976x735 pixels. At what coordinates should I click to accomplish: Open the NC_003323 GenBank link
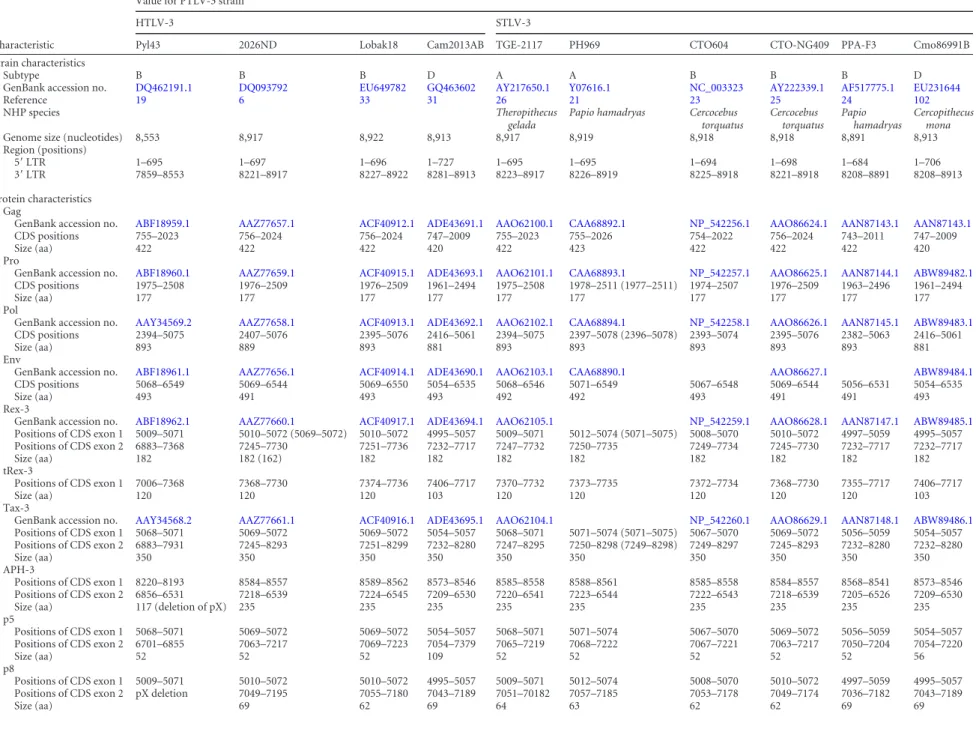(x=716, y=88)
